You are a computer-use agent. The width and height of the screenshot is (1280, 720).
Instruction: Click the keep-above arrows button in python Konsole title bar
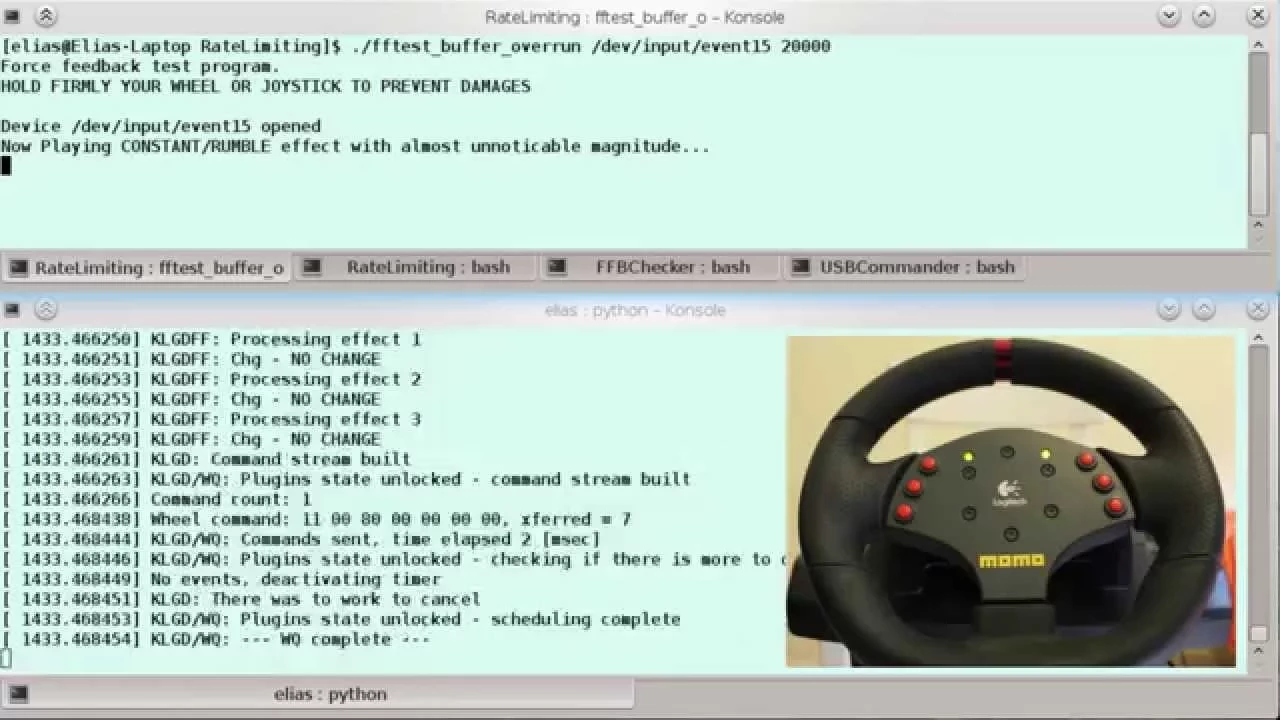coord(45,310)
